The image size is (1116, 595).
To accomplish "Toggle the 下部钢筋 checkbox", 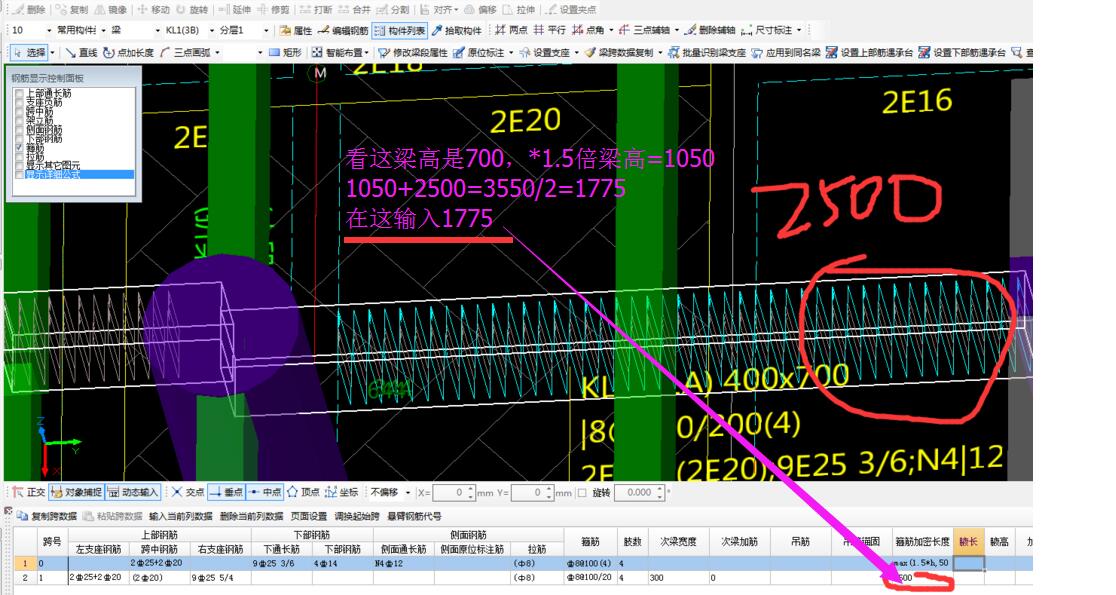I will 19,138.
